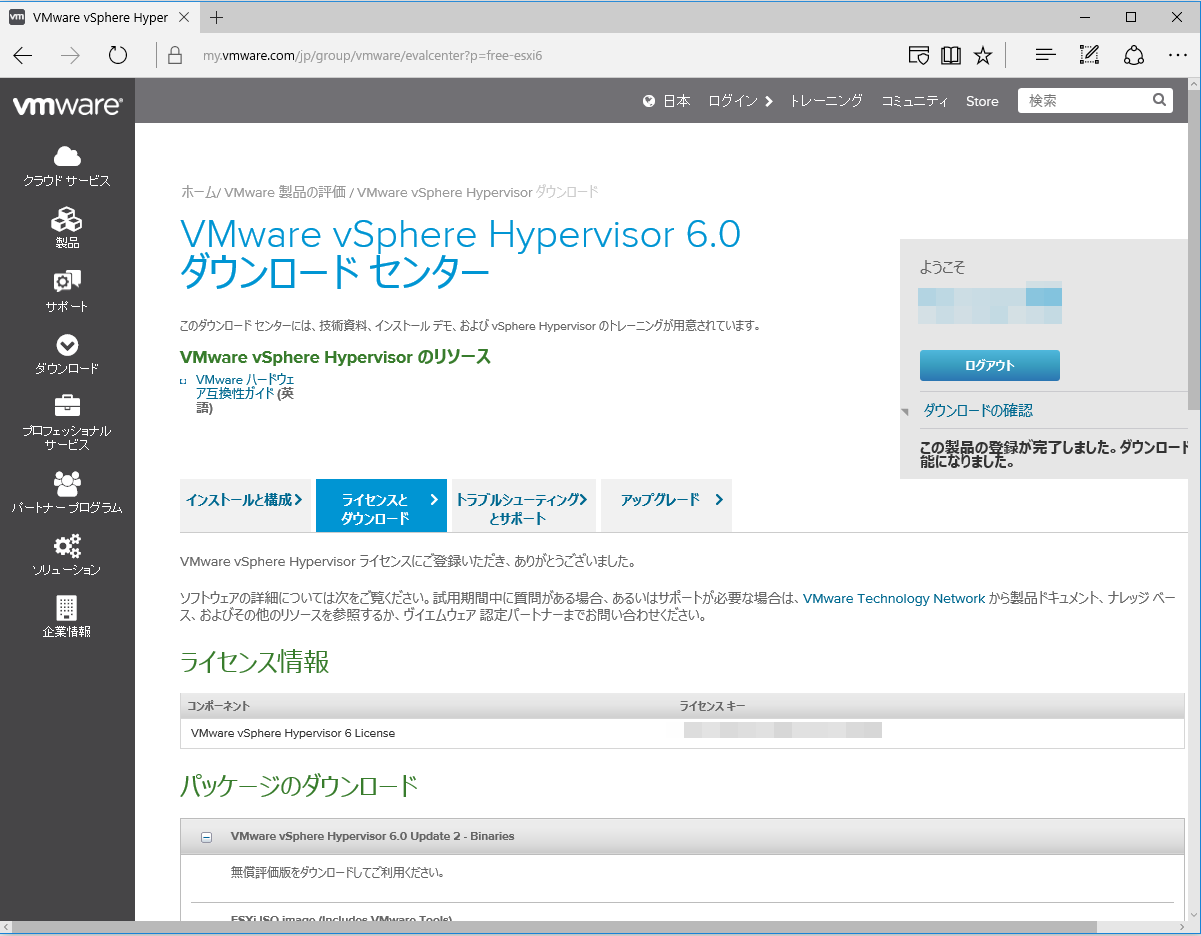Click the globe 日本 region selector
The image size is (1201, 936).
pos(667,101)
